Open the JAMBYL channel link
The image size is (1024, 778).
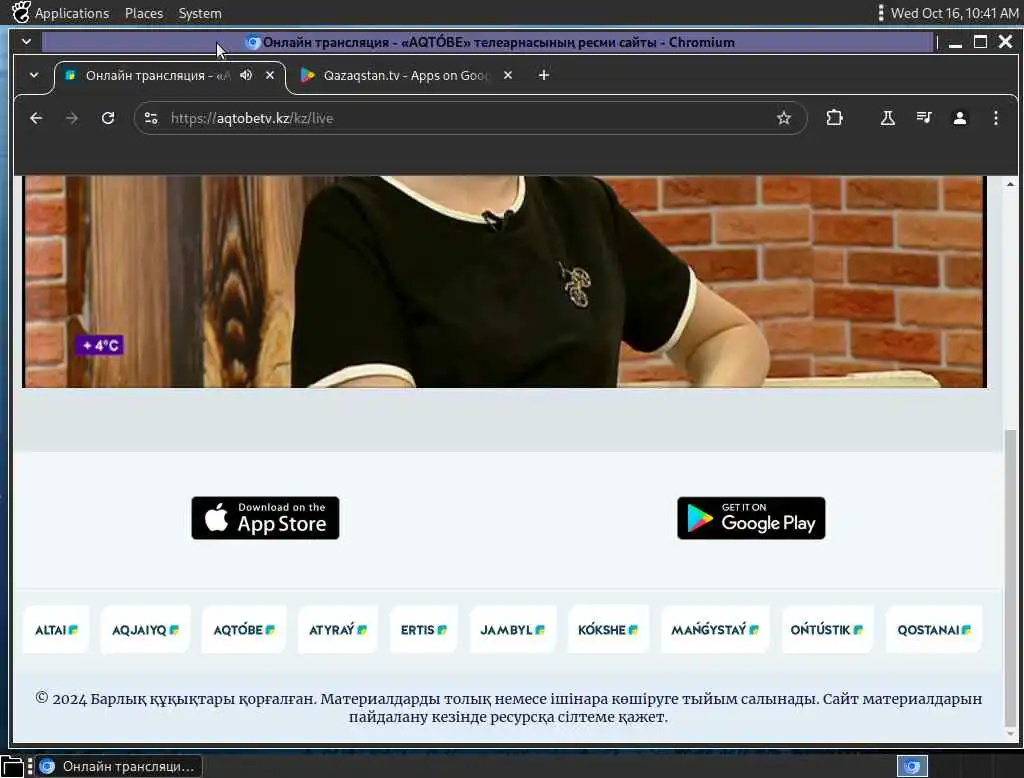pyautogui.click(x=512, y=630)
